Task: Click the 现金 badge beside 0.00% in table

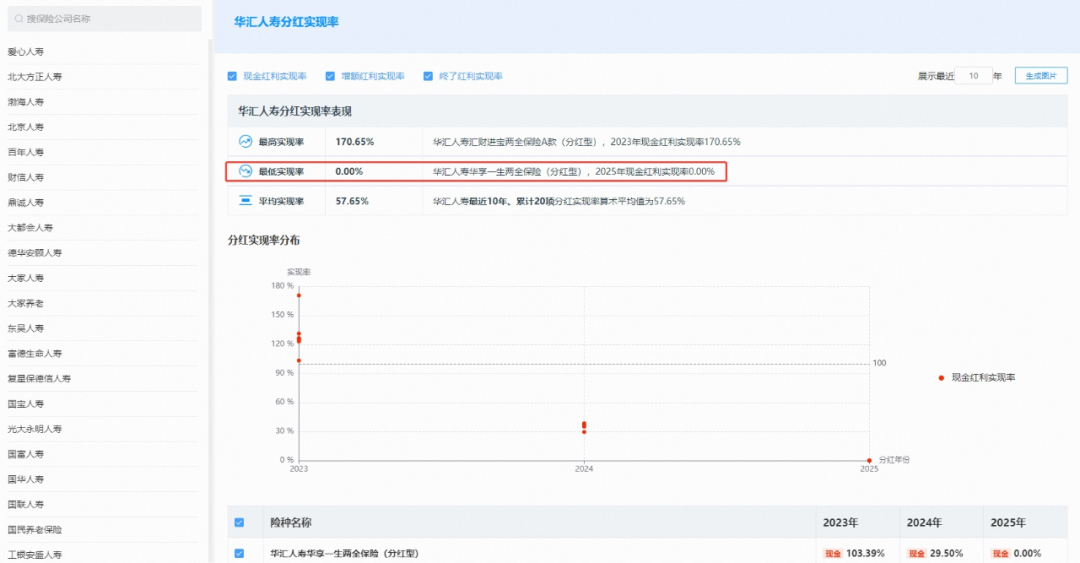Action: tap(1001, 553)
